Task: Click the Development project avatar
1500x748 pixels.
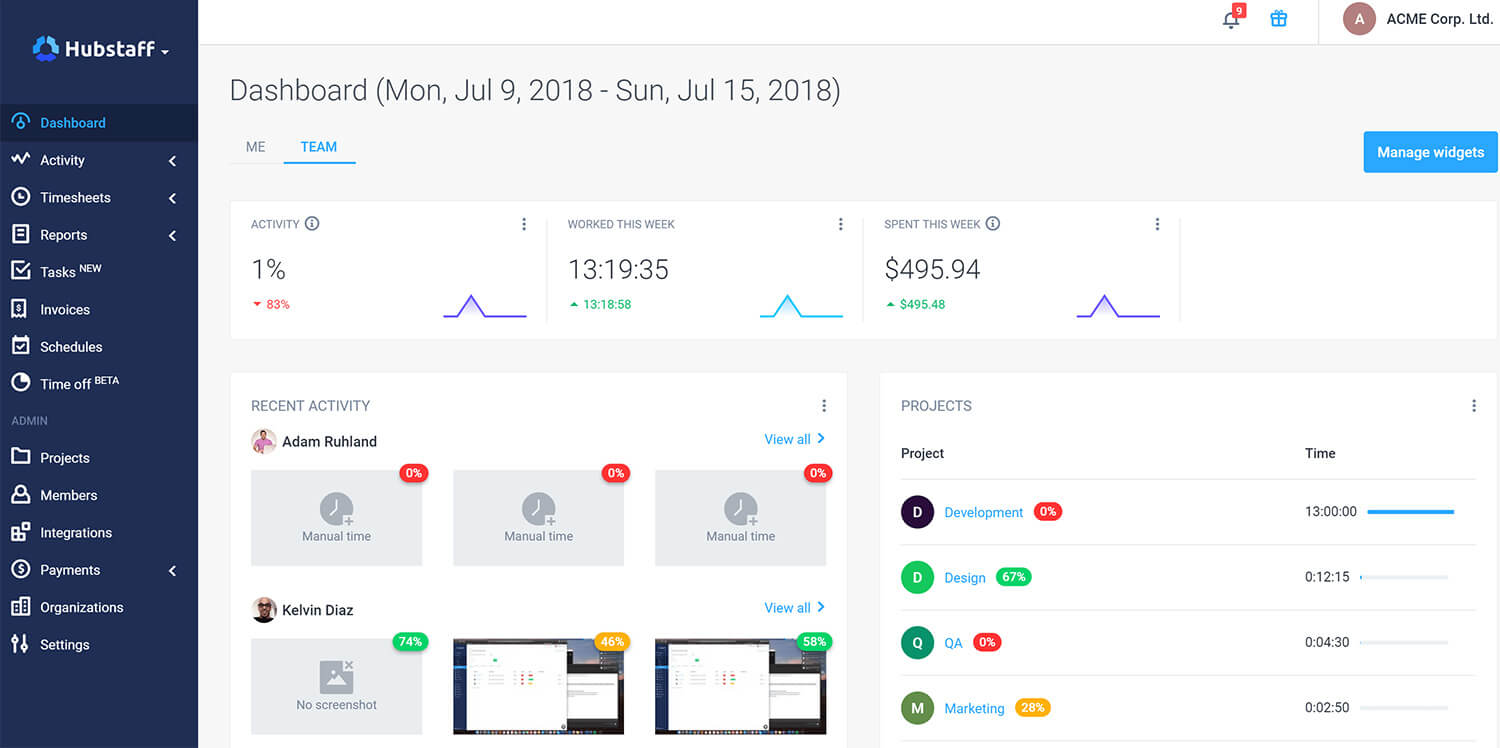Action: click(x=917, y=512)
